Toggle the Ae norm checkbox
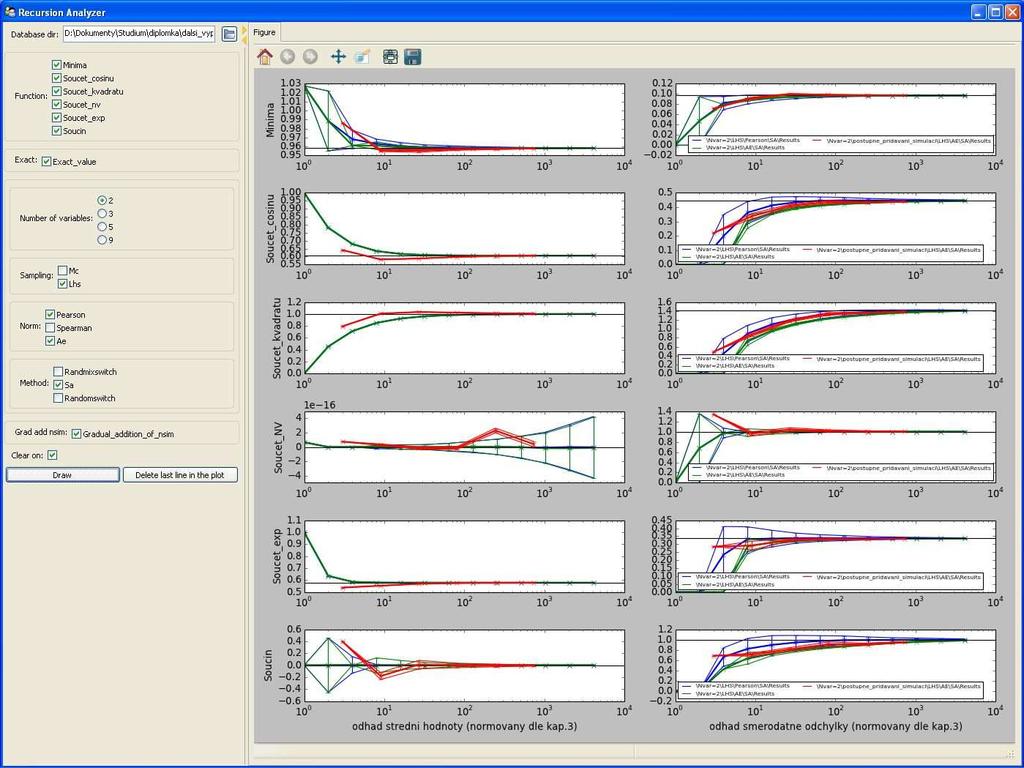This screenshot has height=768, width=1024. 50,341
